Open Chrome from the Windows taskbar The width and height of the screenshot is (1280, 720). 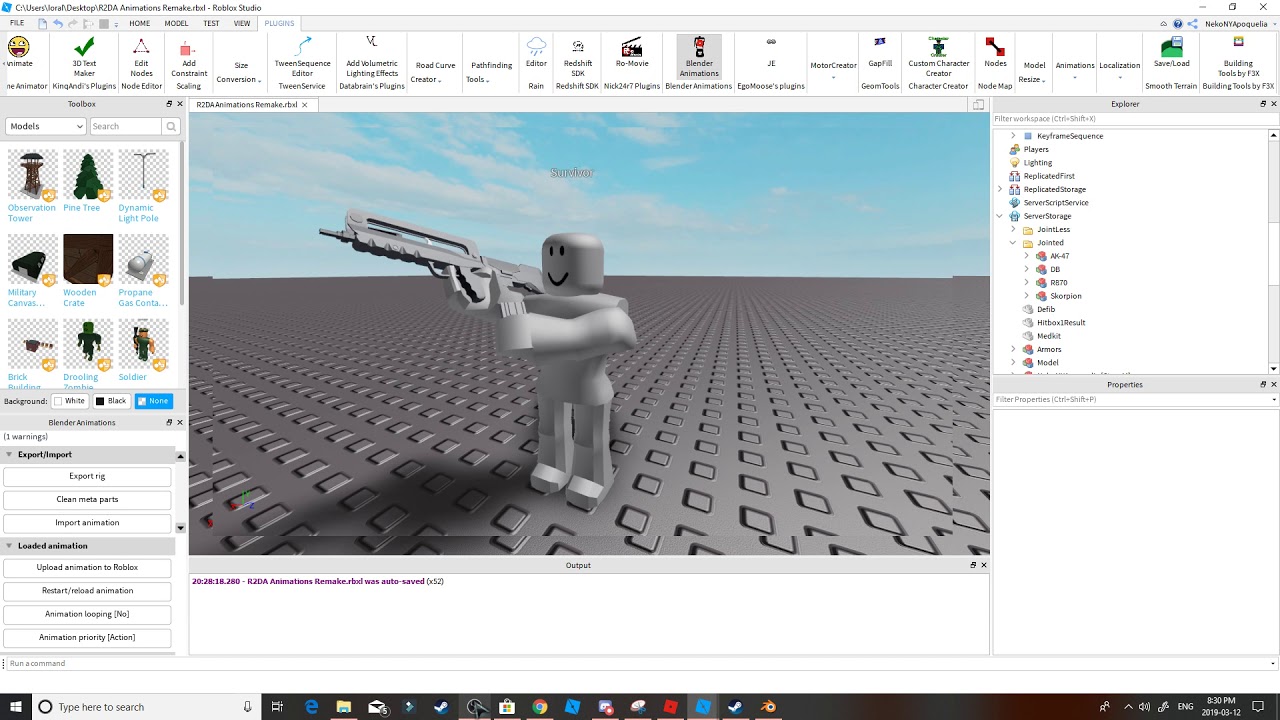[x=540, y=707]
